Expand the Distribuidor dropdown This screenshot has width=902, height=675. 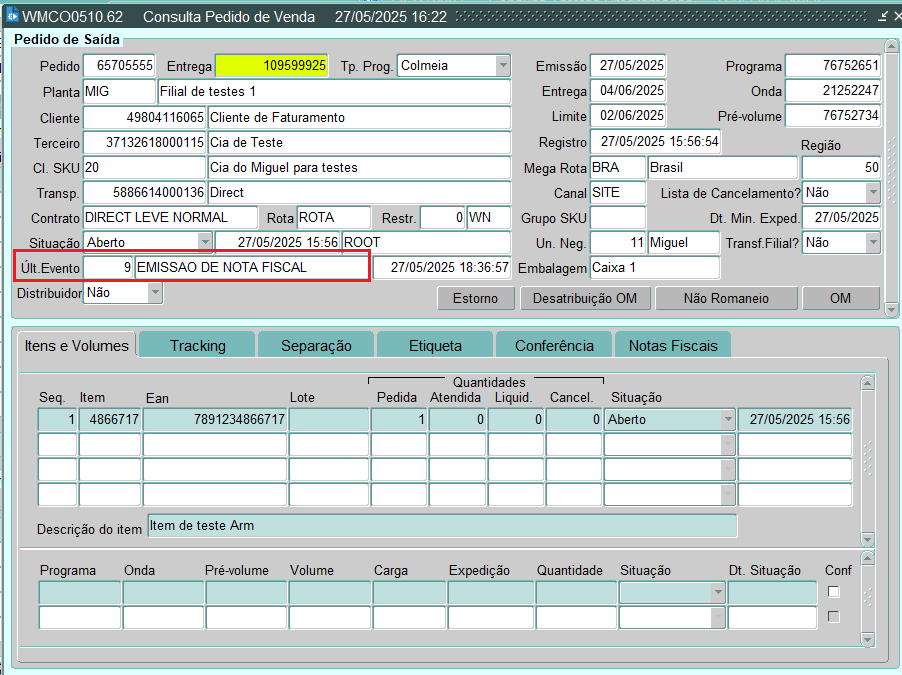[155, 292]
